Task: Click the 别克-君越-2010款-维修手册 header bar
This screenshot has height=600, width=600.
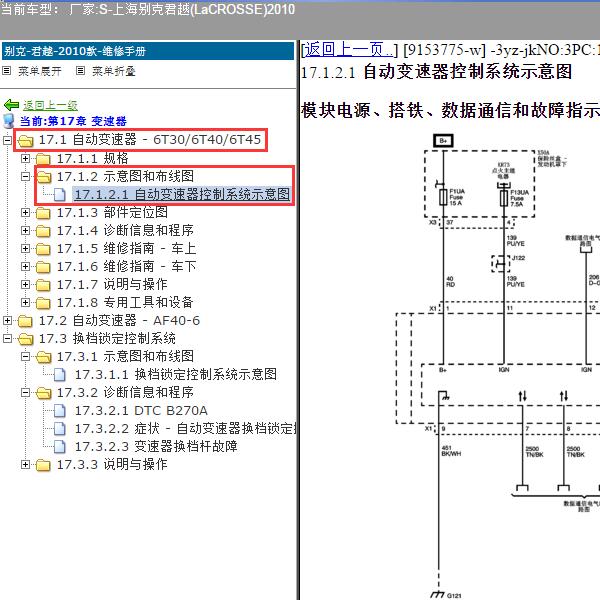Action: [148, 51]
